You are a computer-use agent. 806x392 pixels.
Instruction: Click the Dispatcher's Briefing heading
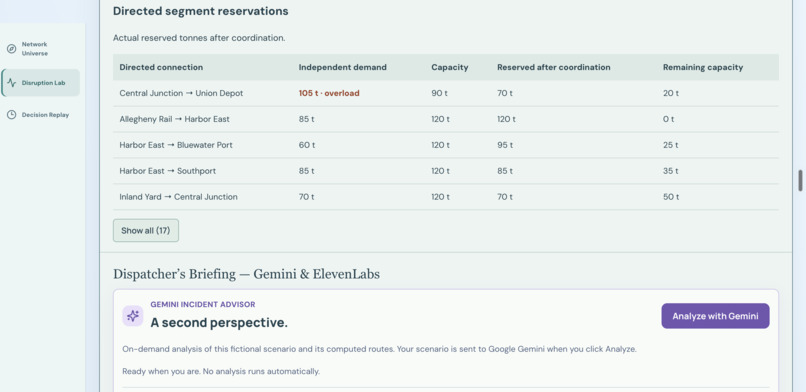pos(246,274)
